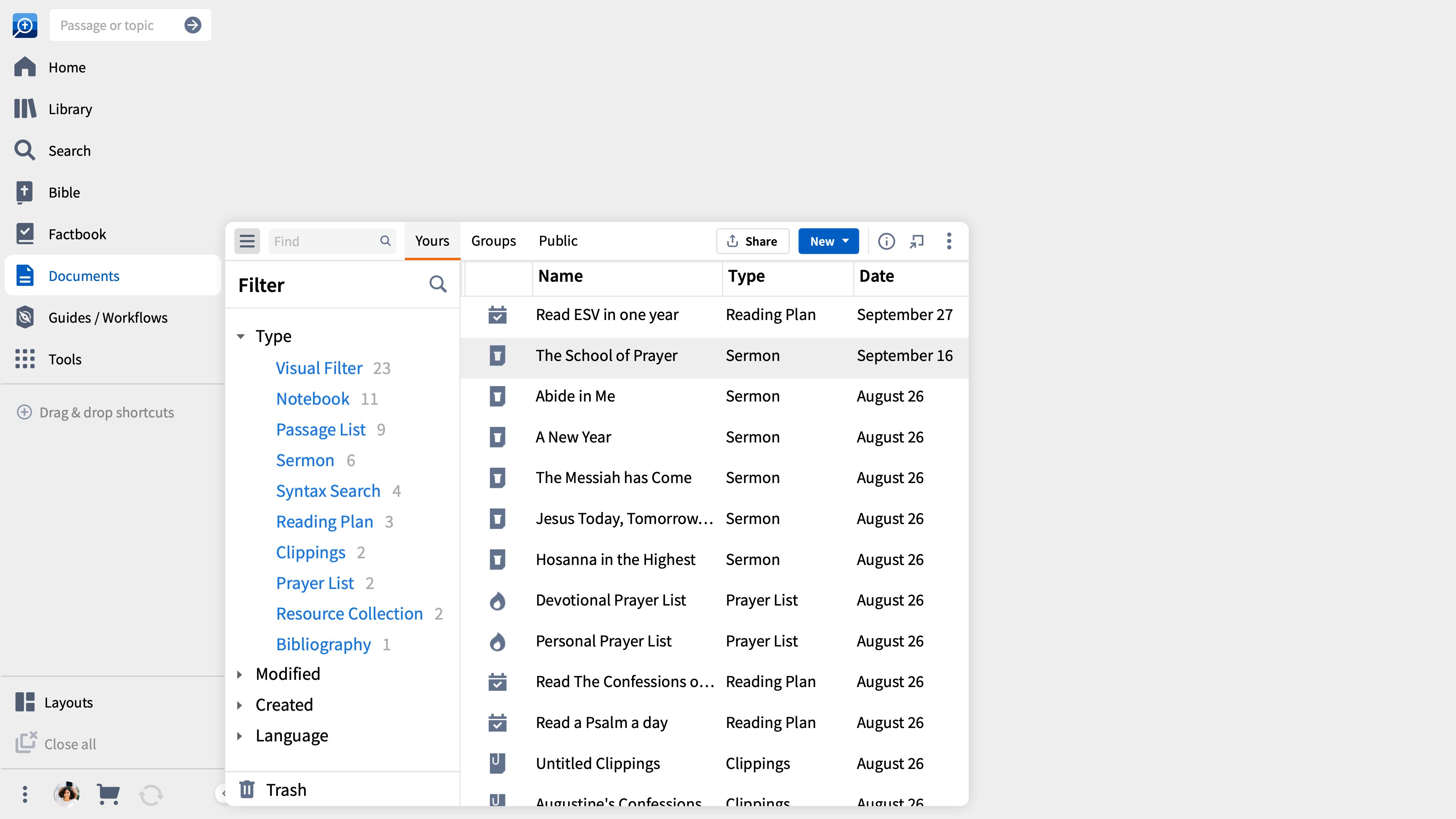This screenshot has width=1456, height=819.
Task: Collapse the left sidebar handle arrow
Action: 223,794
